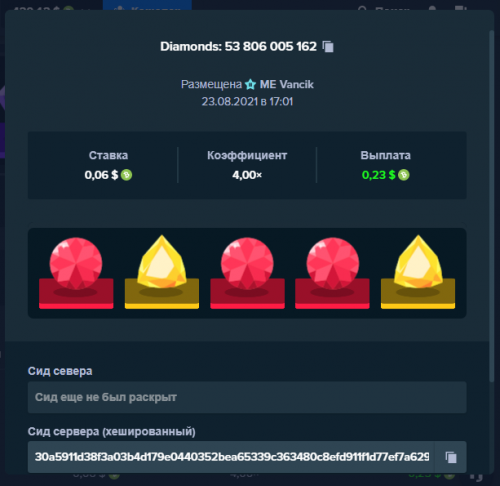Screen dimensions: 500x486
Task: Click the highlighted tab behind the modal
Action: click(x=147, y=5)
